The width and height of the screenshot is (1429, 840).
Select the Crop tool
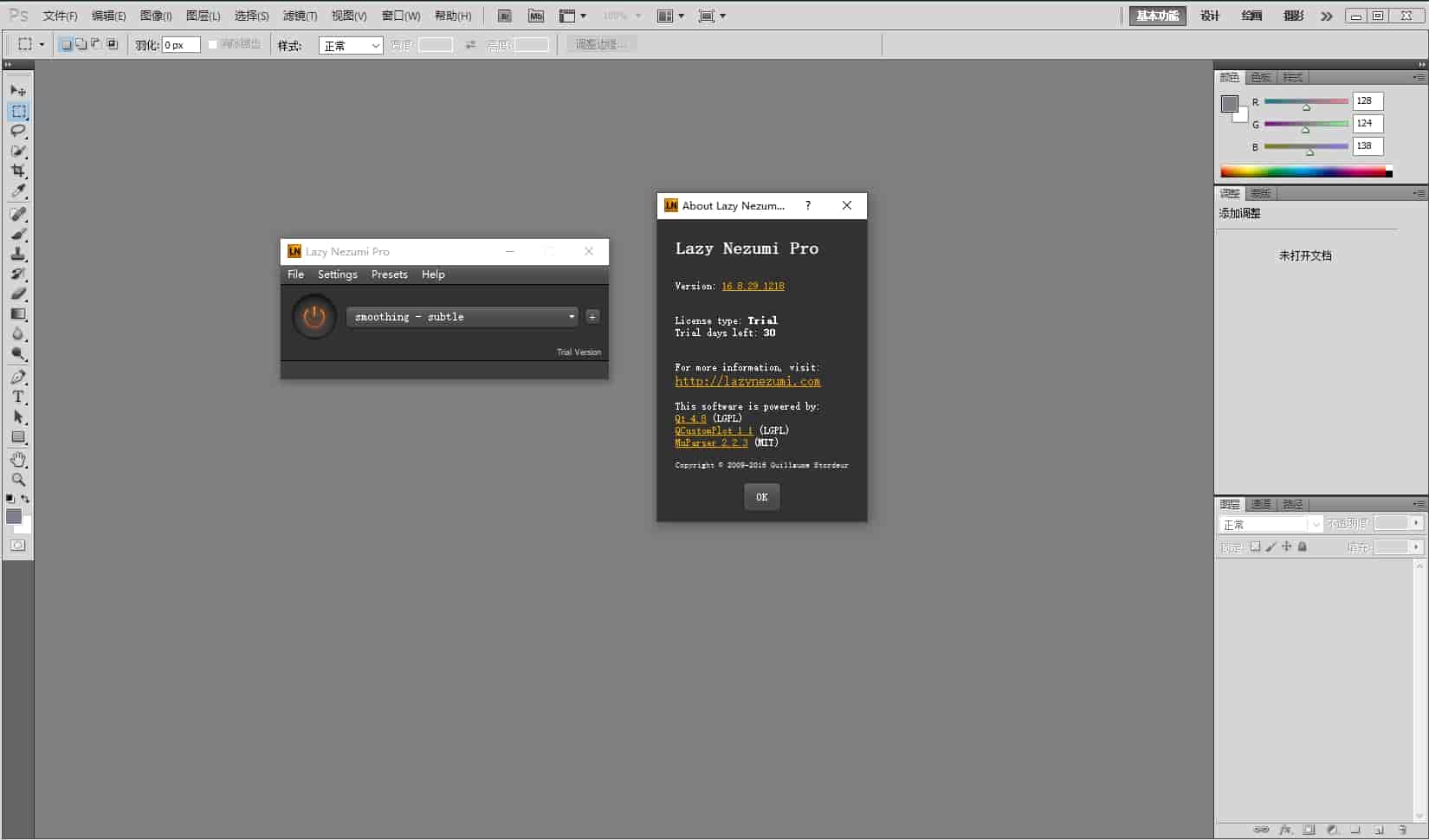point(18,171)
